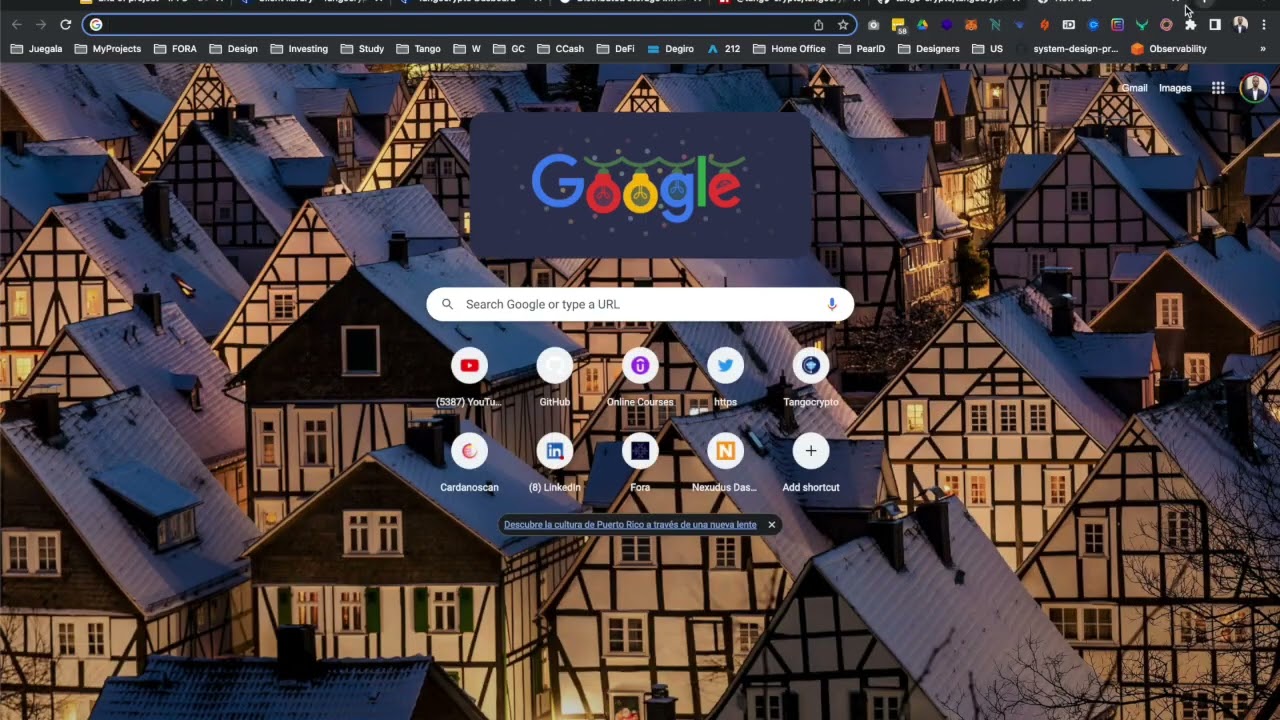Open the Tango bookmarks folder

[x=418, y=48]
